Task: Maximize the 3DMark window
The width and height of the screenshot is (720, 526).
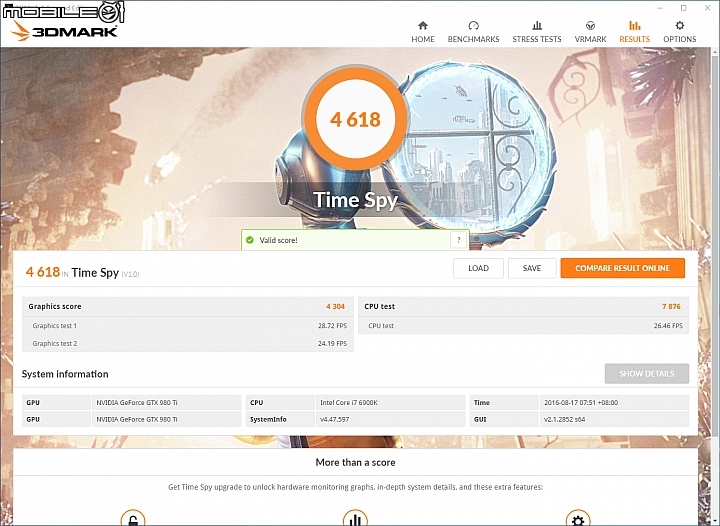Action: 683,8
